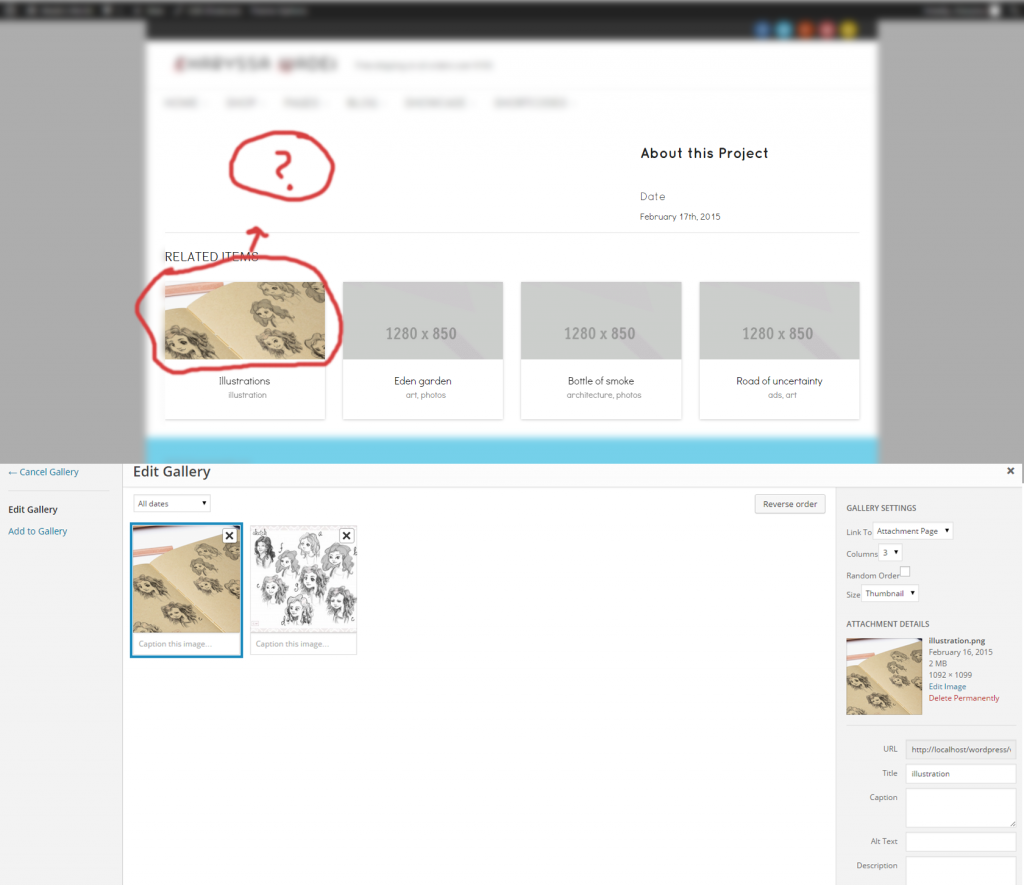This screenshot has height=885, width=1024.
Task: Select Edit Gallery in the left sidebar
Action: (33, 510)
